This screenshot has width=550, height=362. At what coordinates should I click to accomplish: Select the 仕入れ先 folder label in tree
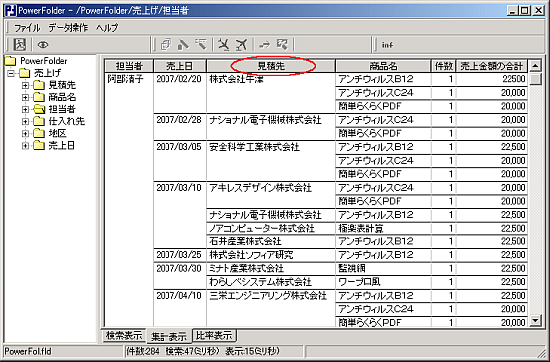pyautogui.click(x=67, y=121)
